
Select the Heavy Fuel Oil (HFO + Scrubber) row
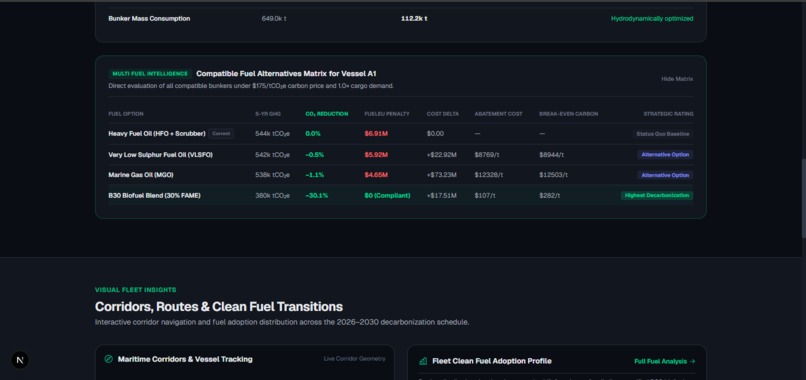coord(400,134)
